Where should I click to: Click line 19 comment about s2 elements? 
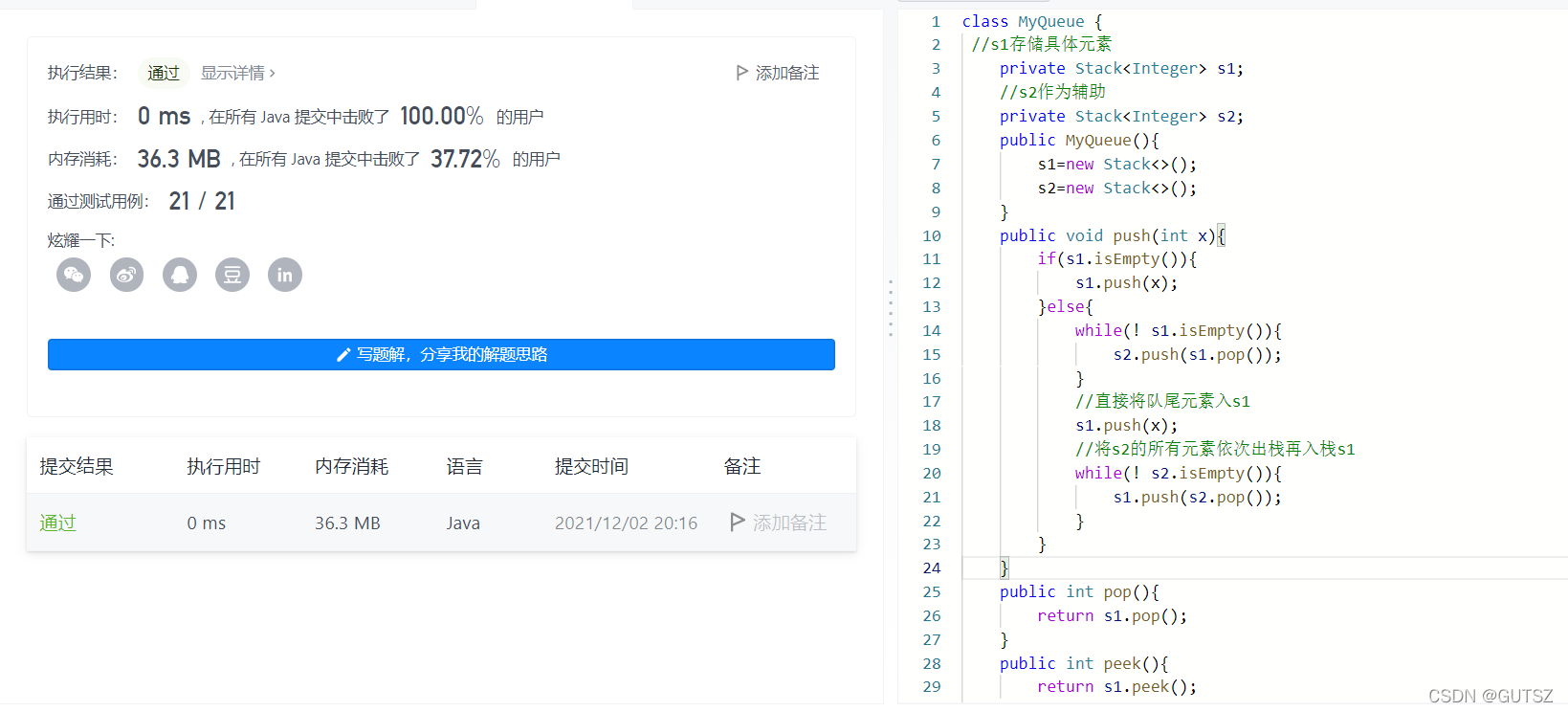1215,449
